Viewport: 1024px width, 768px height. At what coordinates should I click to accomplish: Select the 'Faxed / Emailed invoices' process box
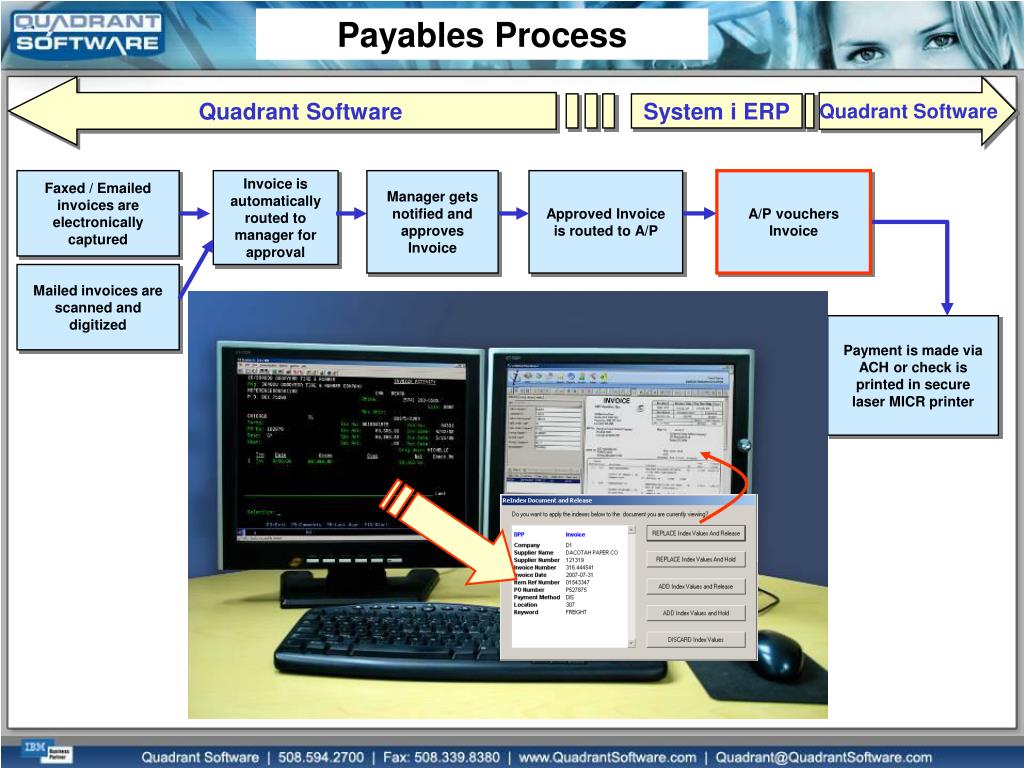[x=98, y=214]
